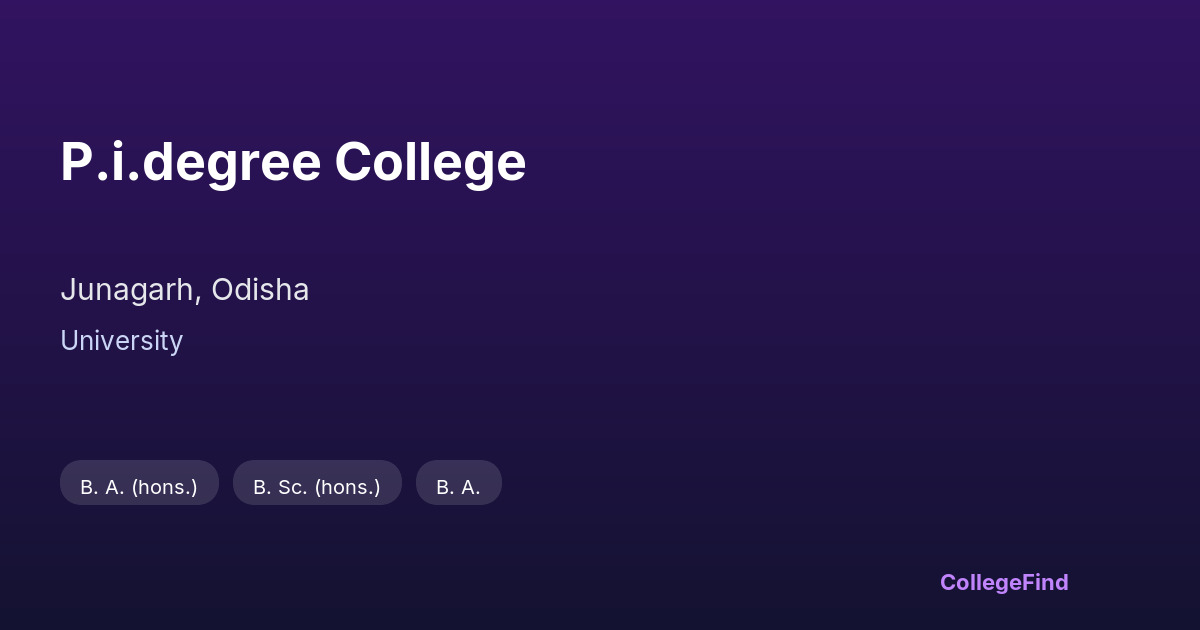1200x630 pixels.
Task: Click the B. Sc. text in the middle tag
Action: (x=280, y=487)
